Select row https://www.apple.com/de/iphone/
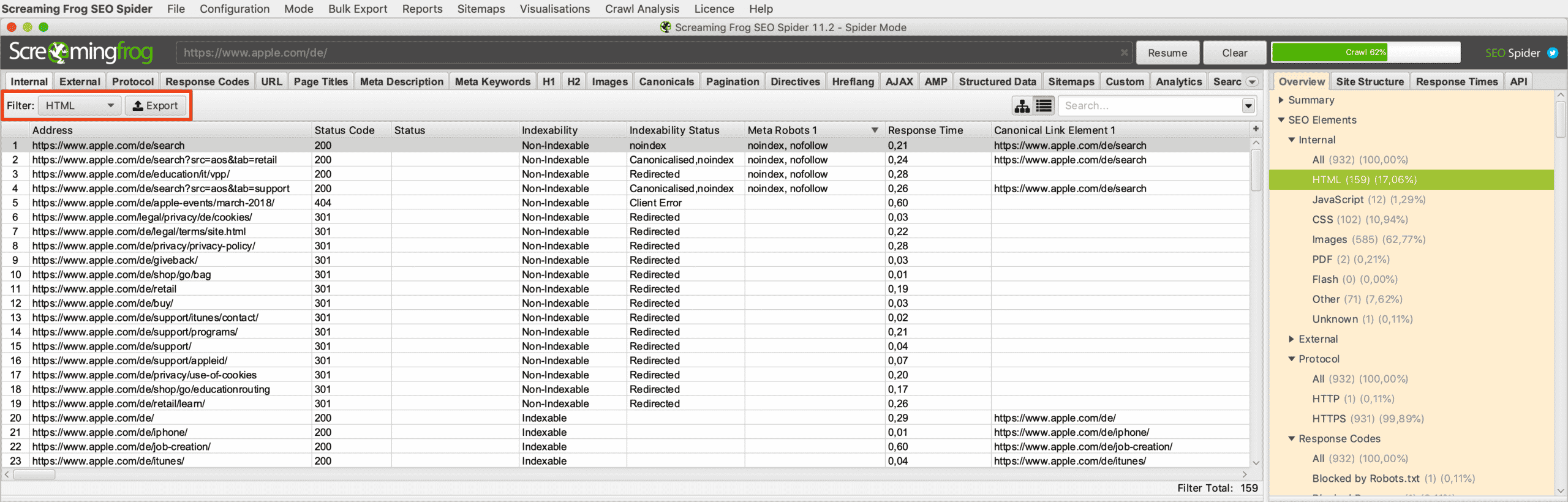The height and width of the screenshot is (502, 1568). [625, 432]
